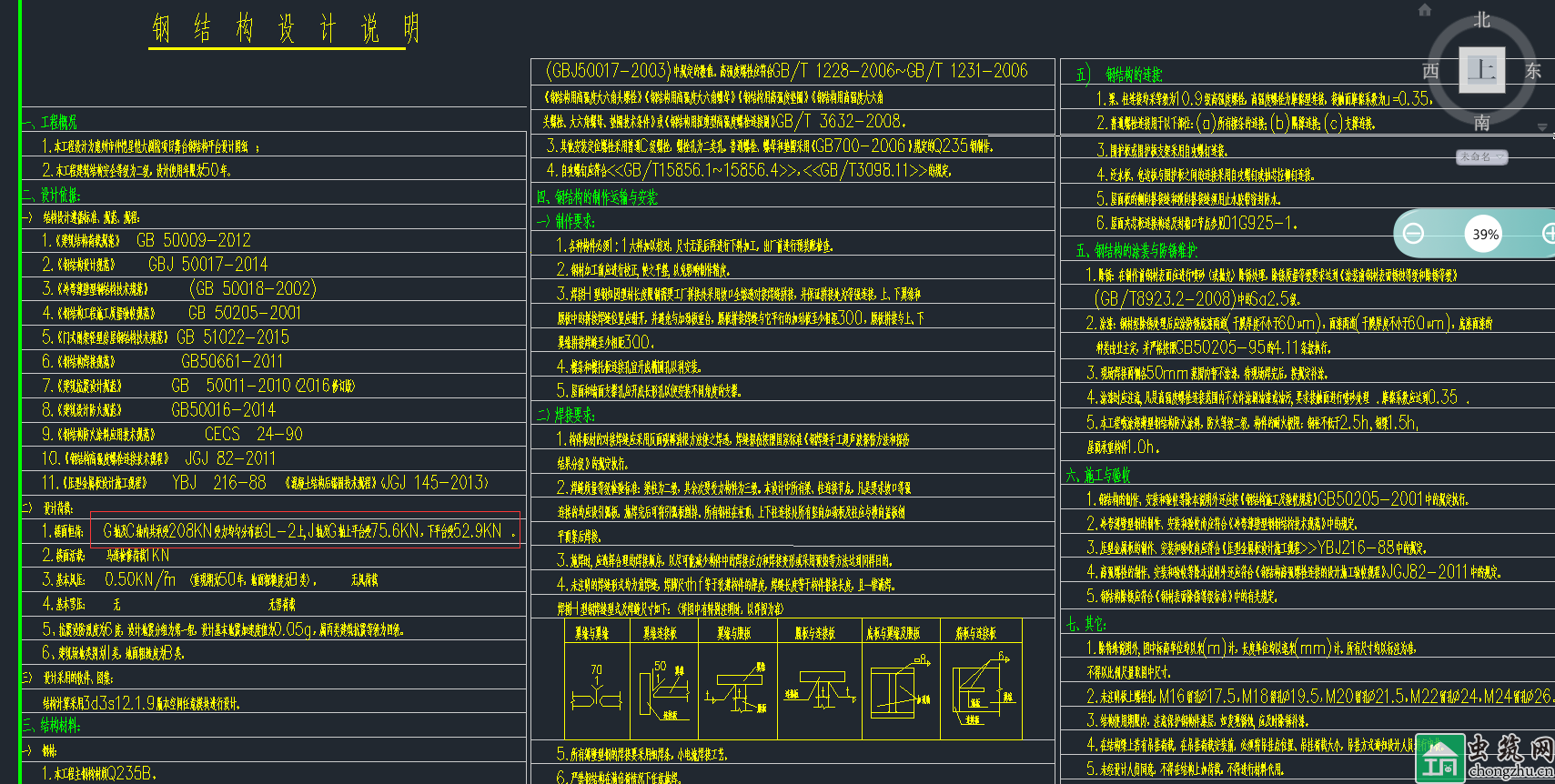Image resolution: width=1555 pixels, height=784 pixels.
Task: Click the green chongzhu house logo
Action: point(1439,758)
